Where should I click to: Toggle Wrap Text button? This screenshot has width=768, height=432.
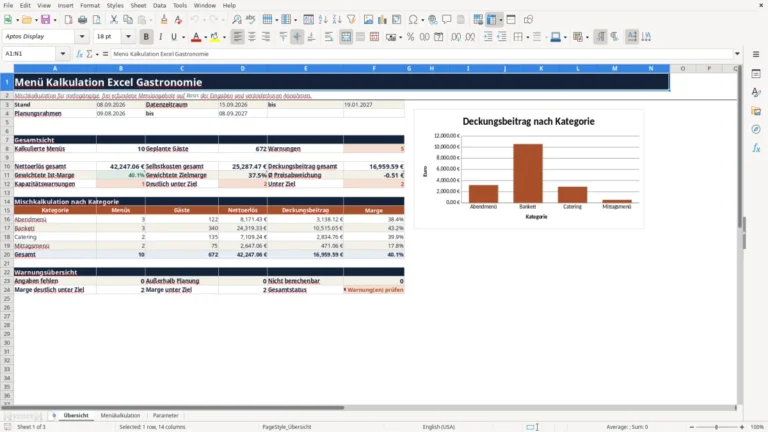coord(329,37)
